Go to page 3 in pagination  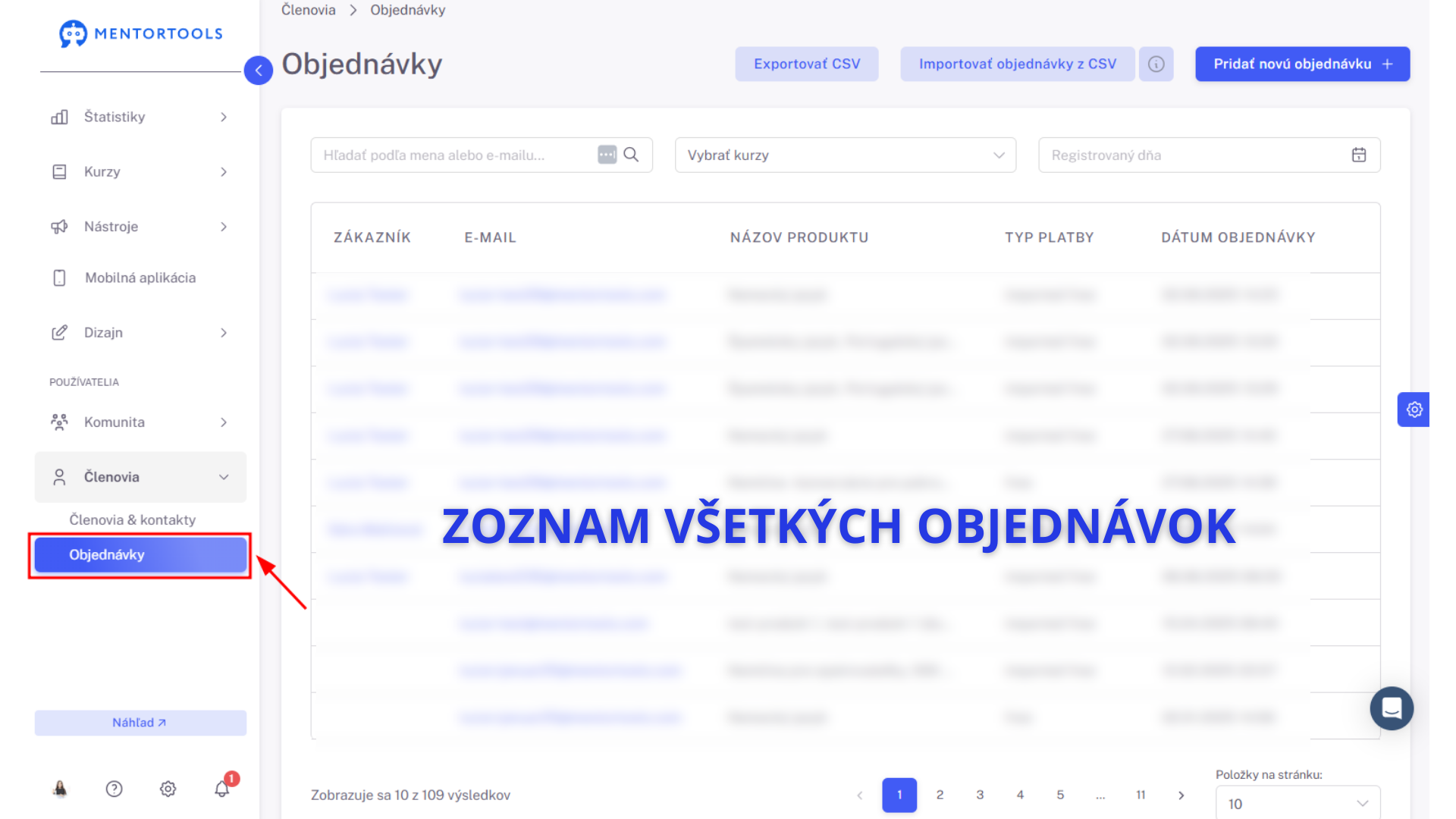[x=980, y=795]
